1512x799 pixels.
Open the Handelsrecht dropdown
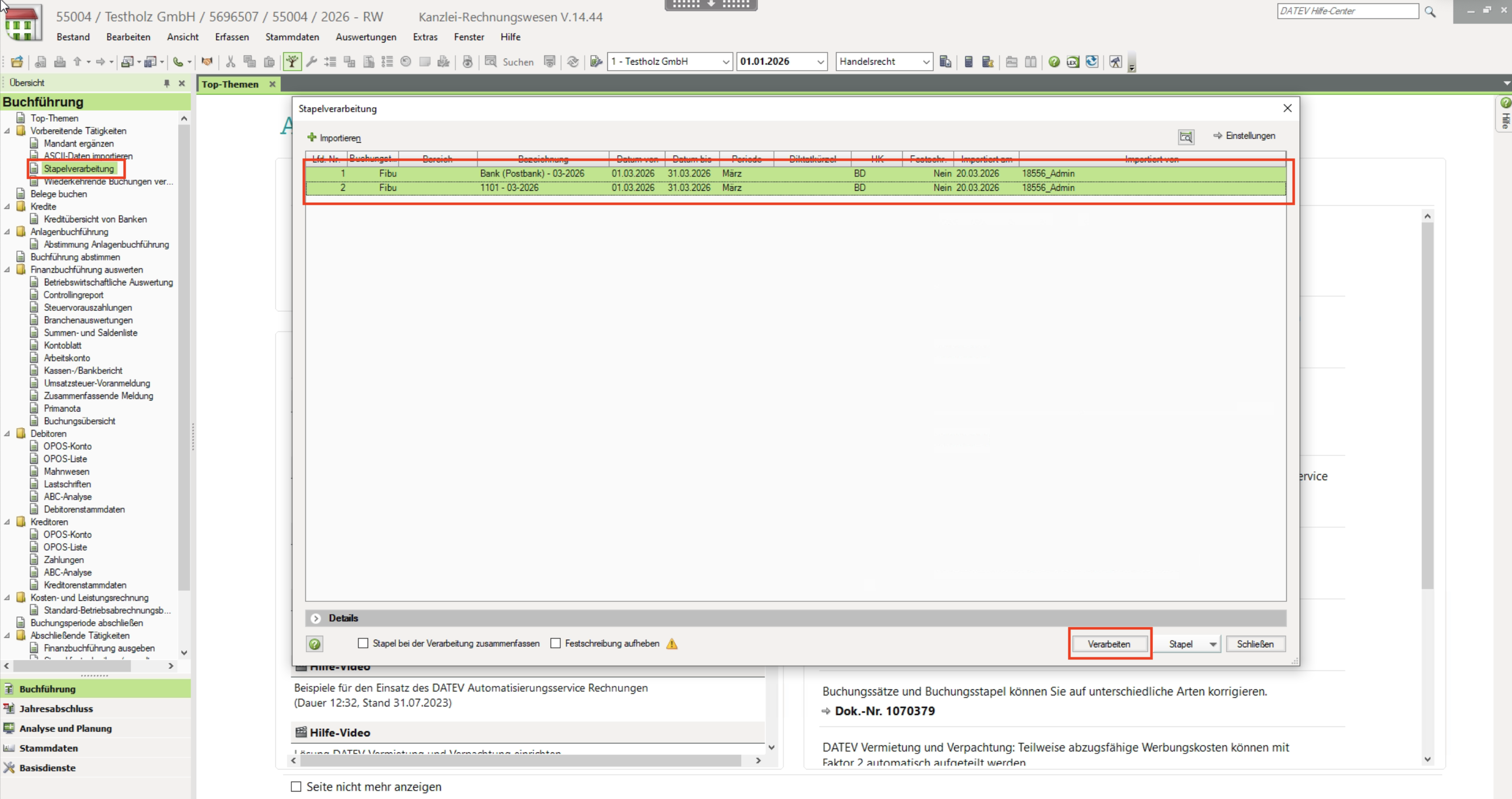(926, 62)
